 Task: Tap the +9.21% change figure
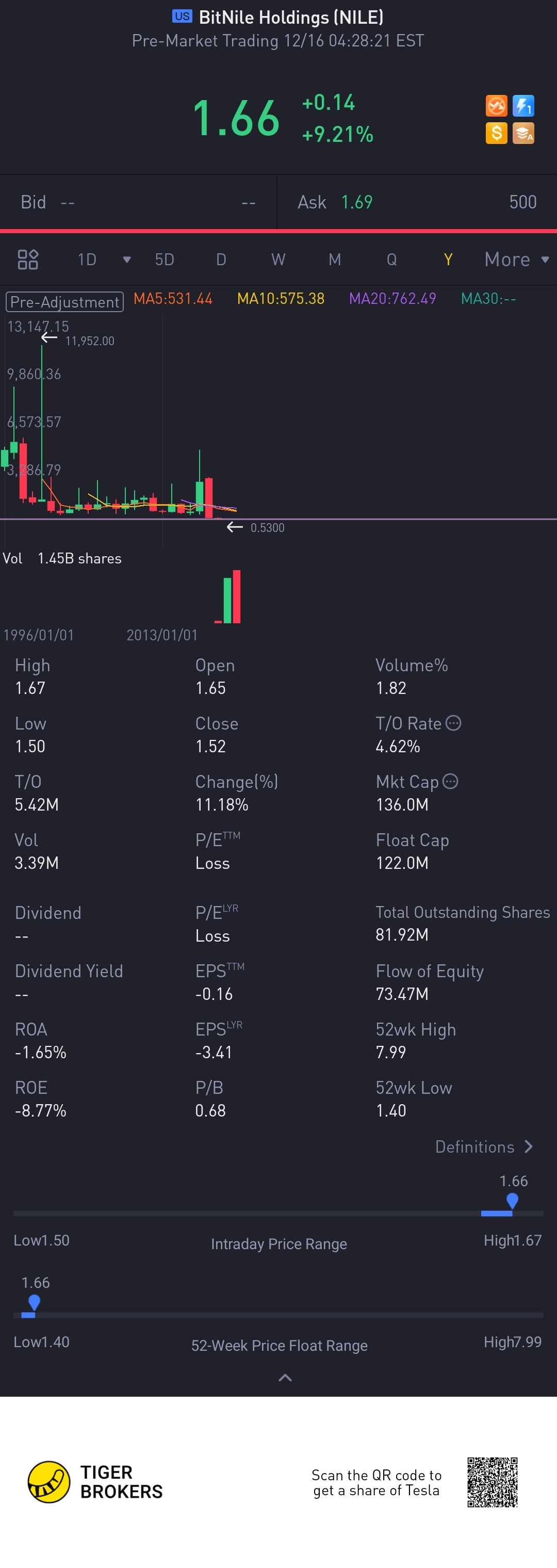coord(338,134)
